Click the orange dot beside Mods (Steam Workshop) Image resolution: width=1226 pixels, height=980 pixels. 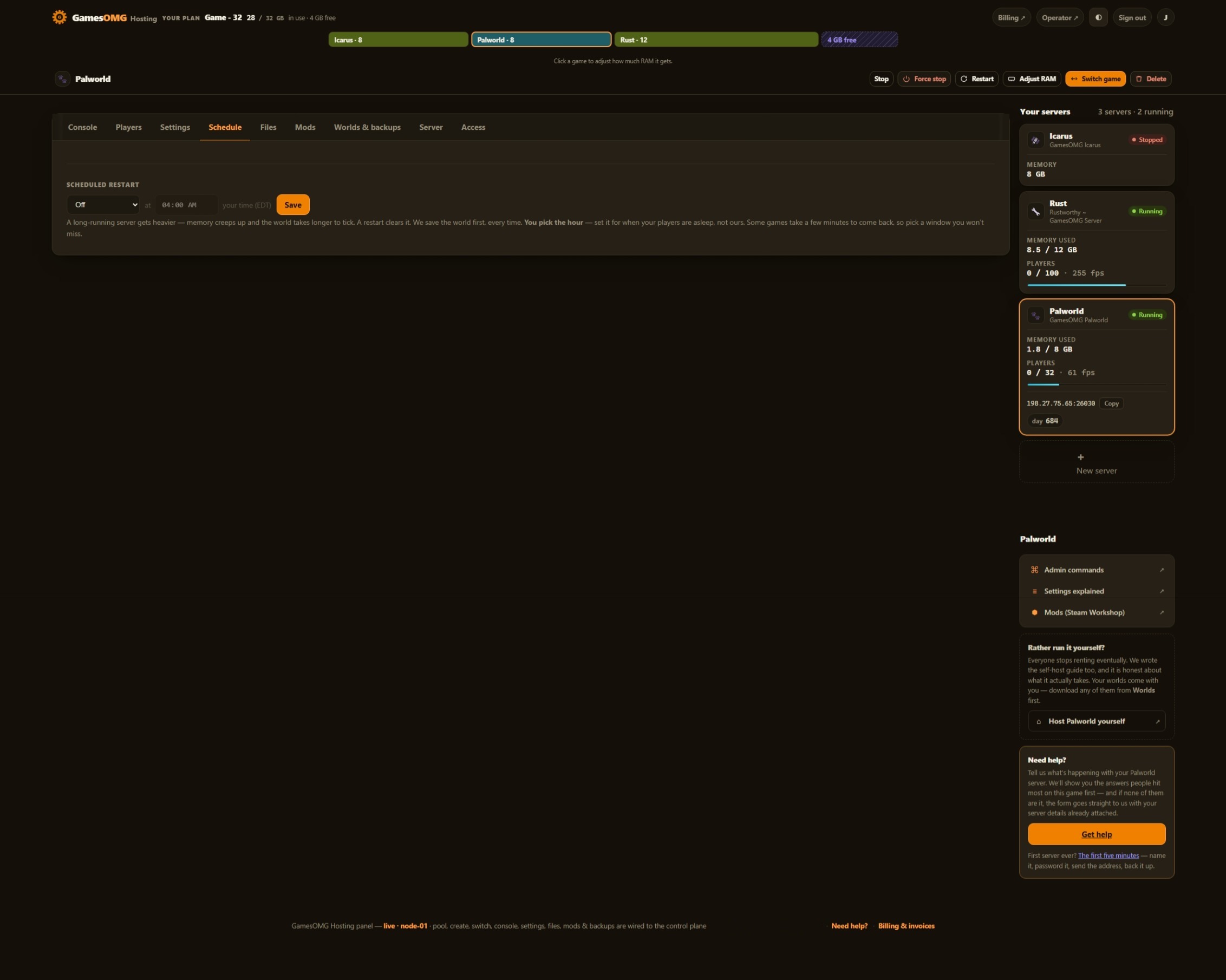(1034, 612)
